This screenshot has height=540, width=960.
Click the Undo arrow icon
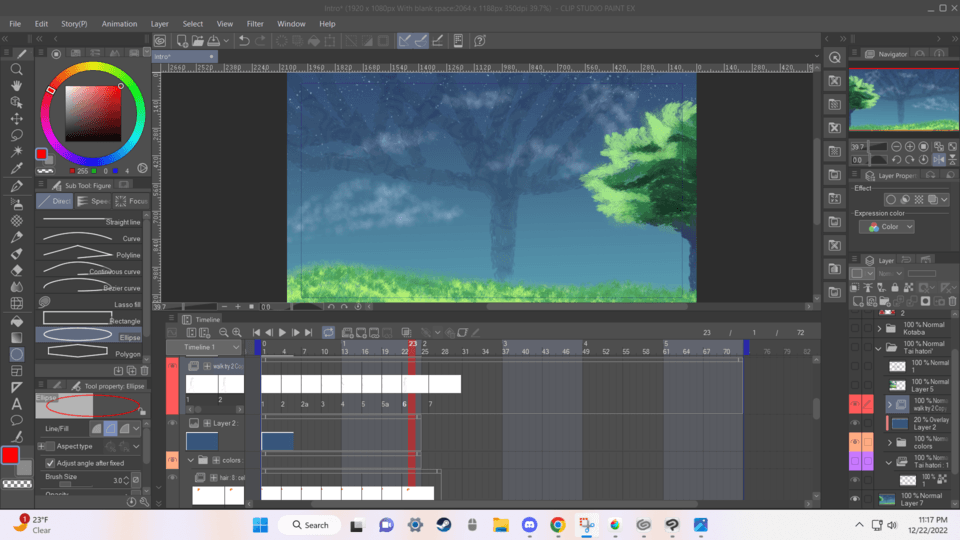click(x=244, y=41)
